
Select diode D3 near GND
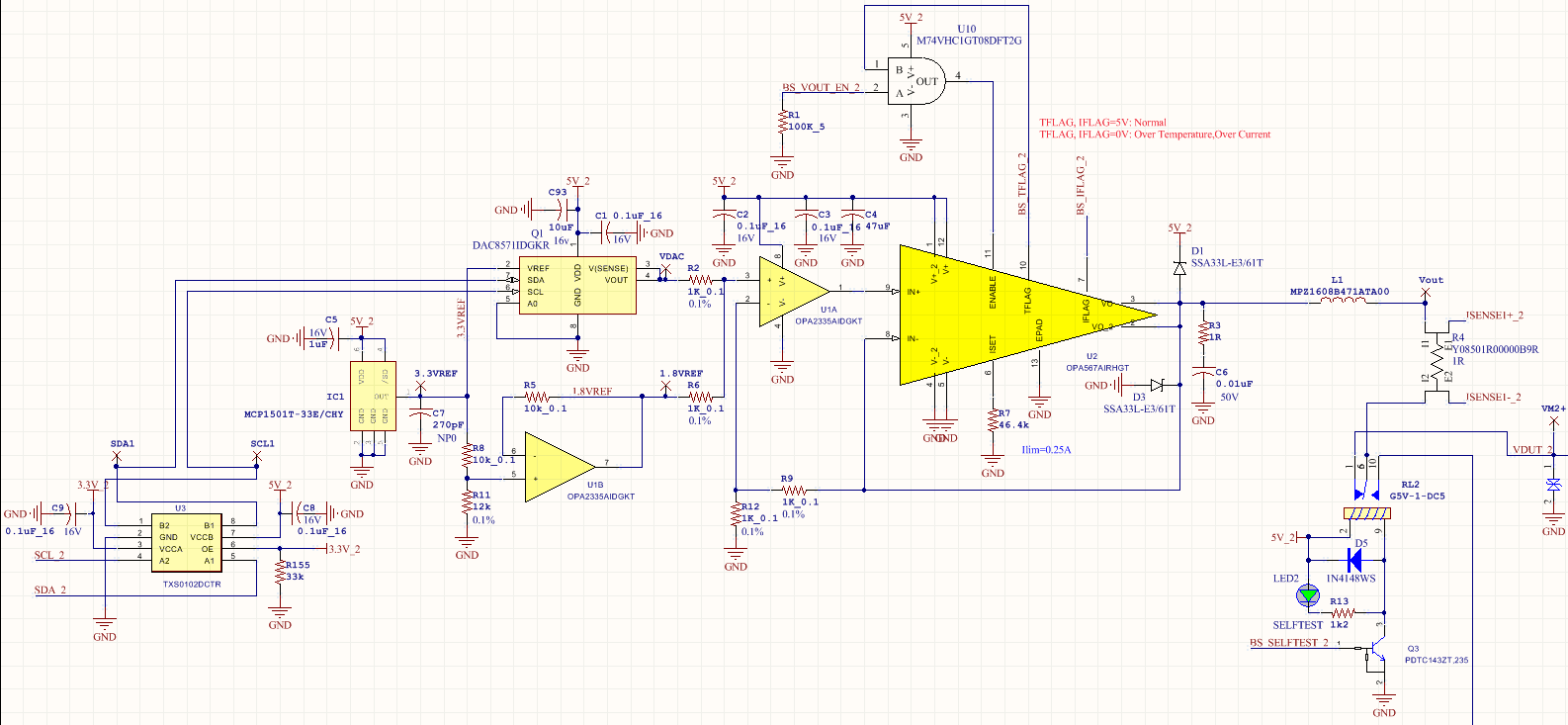pyautogui.click(x=1157, y=385)
